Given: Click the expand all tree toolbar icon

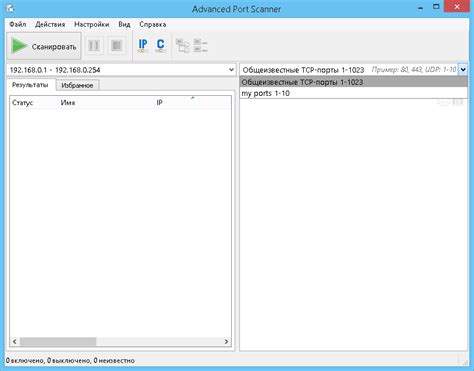Looking at the screenshot, I should (x=183, y=46).
